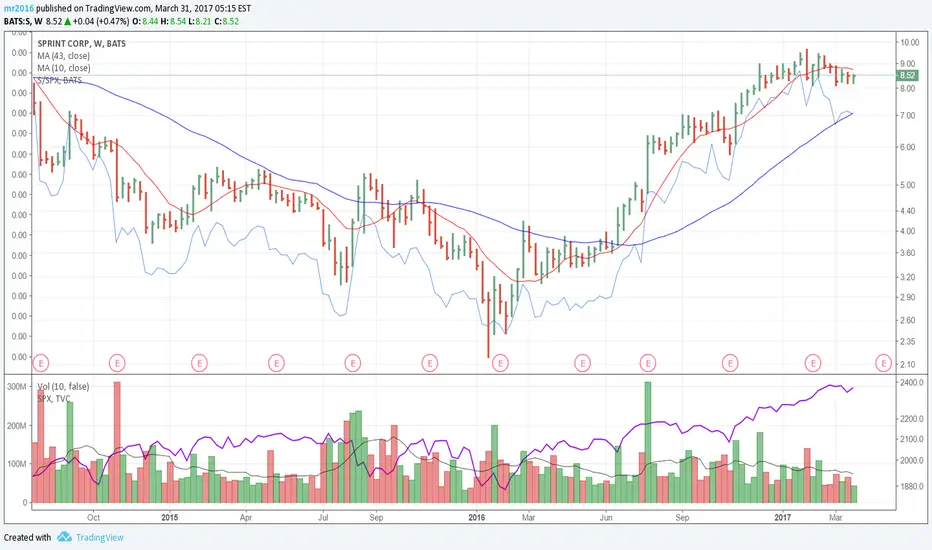Screen dimensions: 932x550
Task: Select the Vol (10, false) volume legend
Action: (63, 386)
